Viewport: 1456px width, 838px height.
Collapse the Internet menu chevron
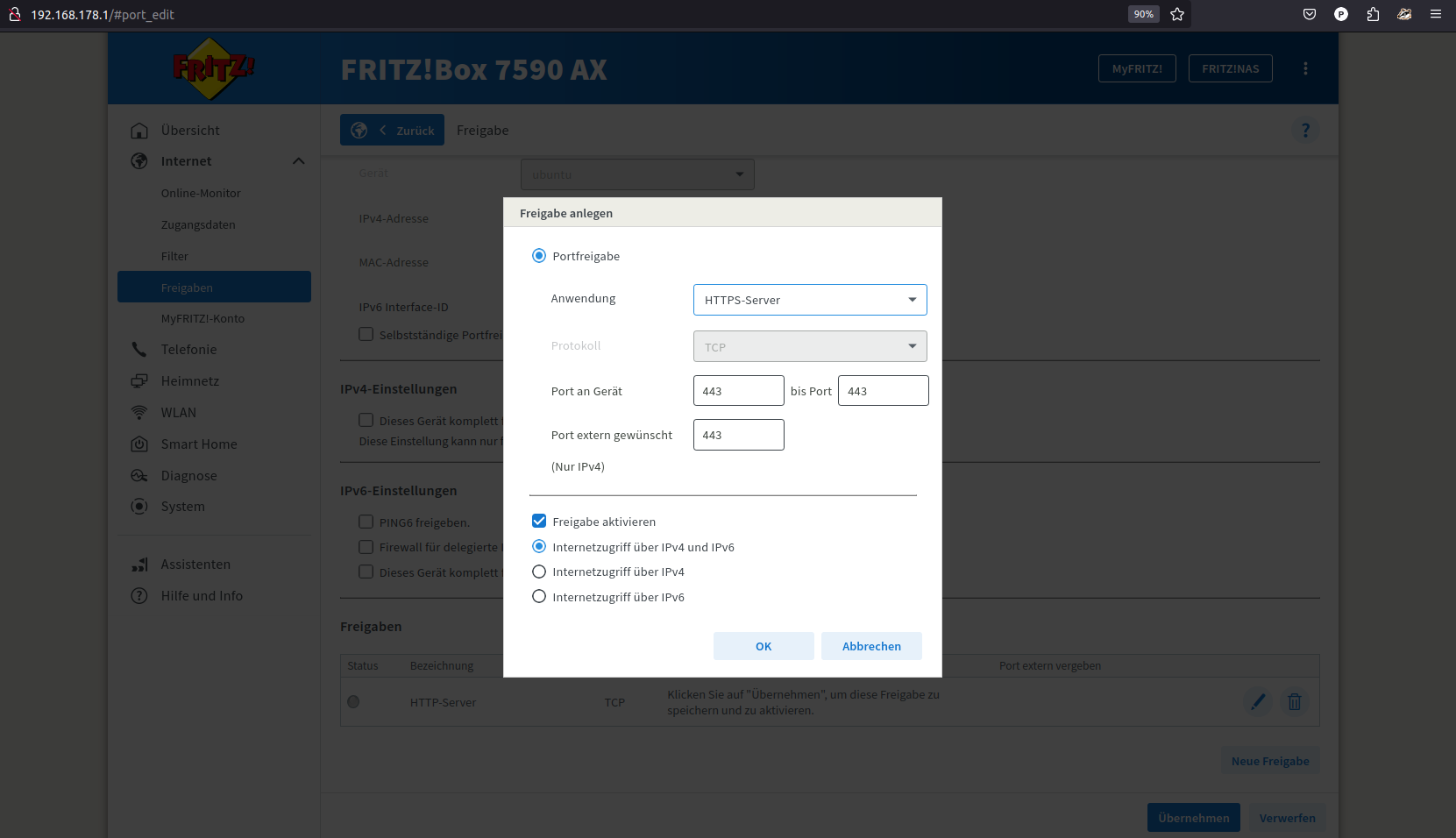click(298, 161)
